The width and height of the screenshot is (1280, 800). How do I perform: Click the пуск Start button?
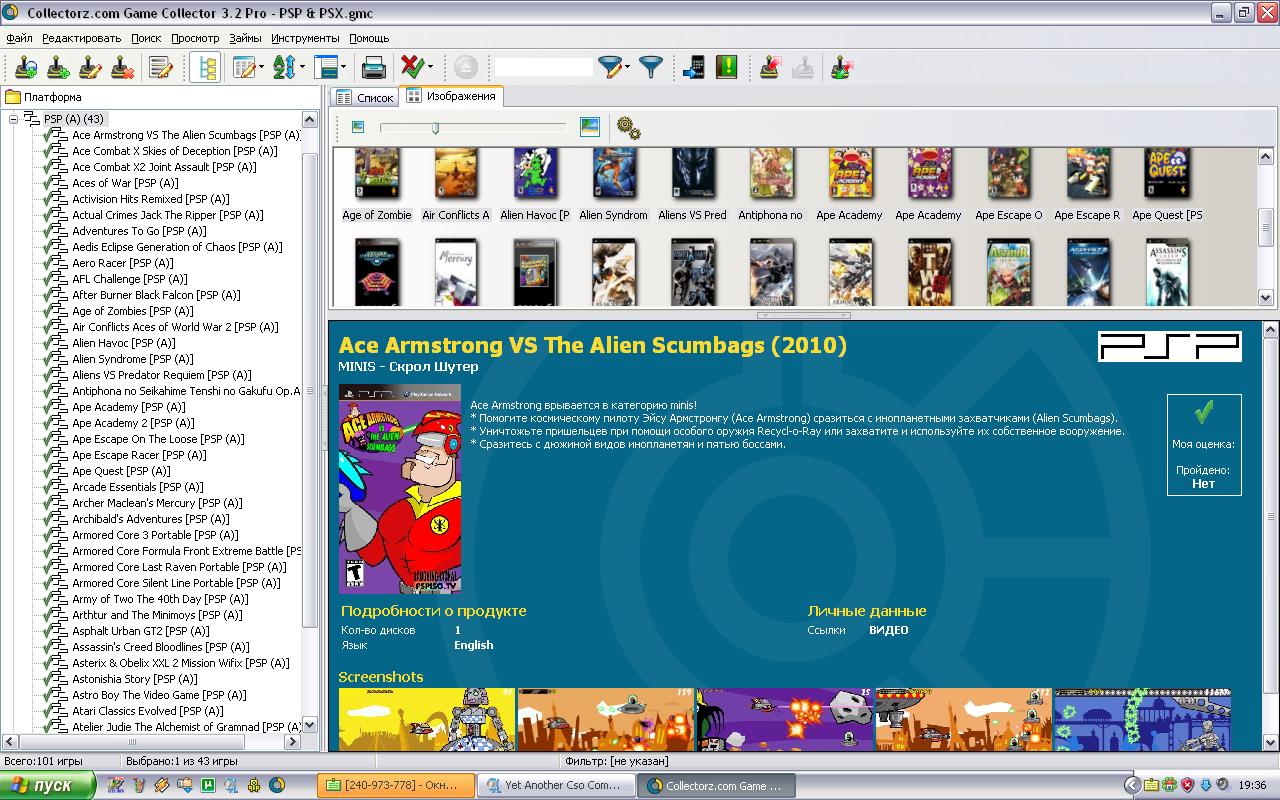pos(48,785)
